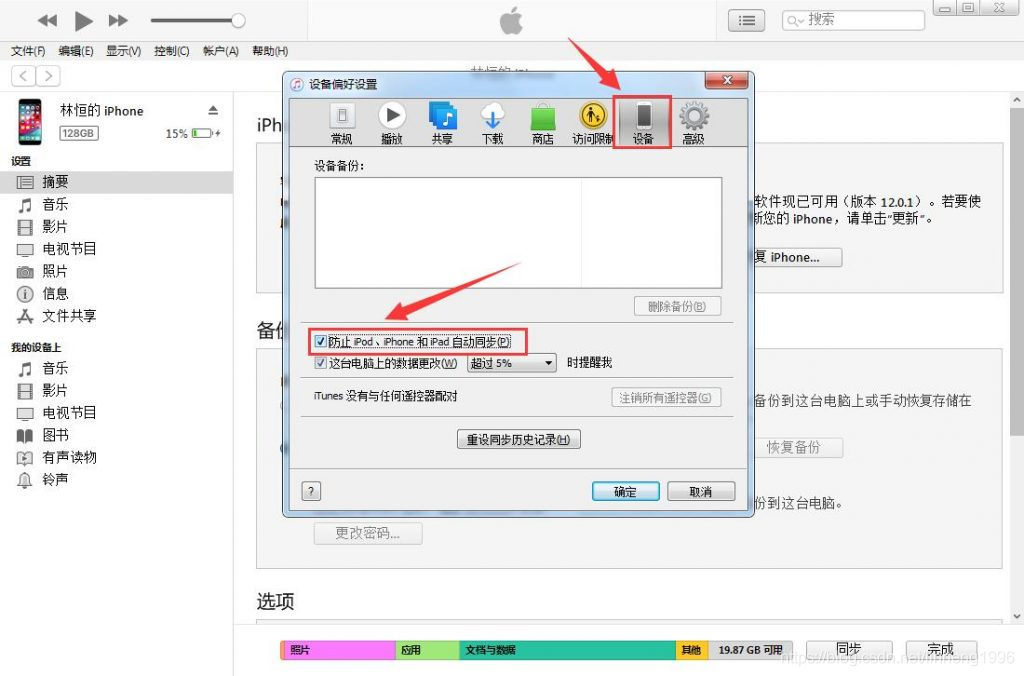Open the 播放 (Playback) preferences tab
The image size is (1024, 676).
point(392,123)
